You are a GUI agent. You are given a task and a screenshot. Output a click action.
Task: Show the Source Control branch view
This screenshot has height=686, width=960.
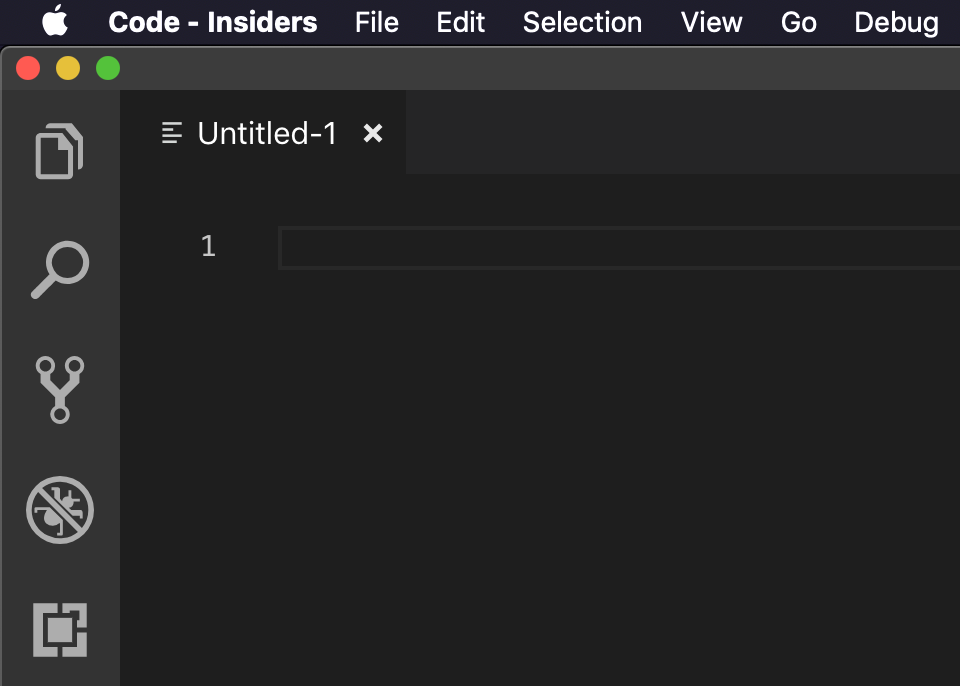(x=59, y=390)
